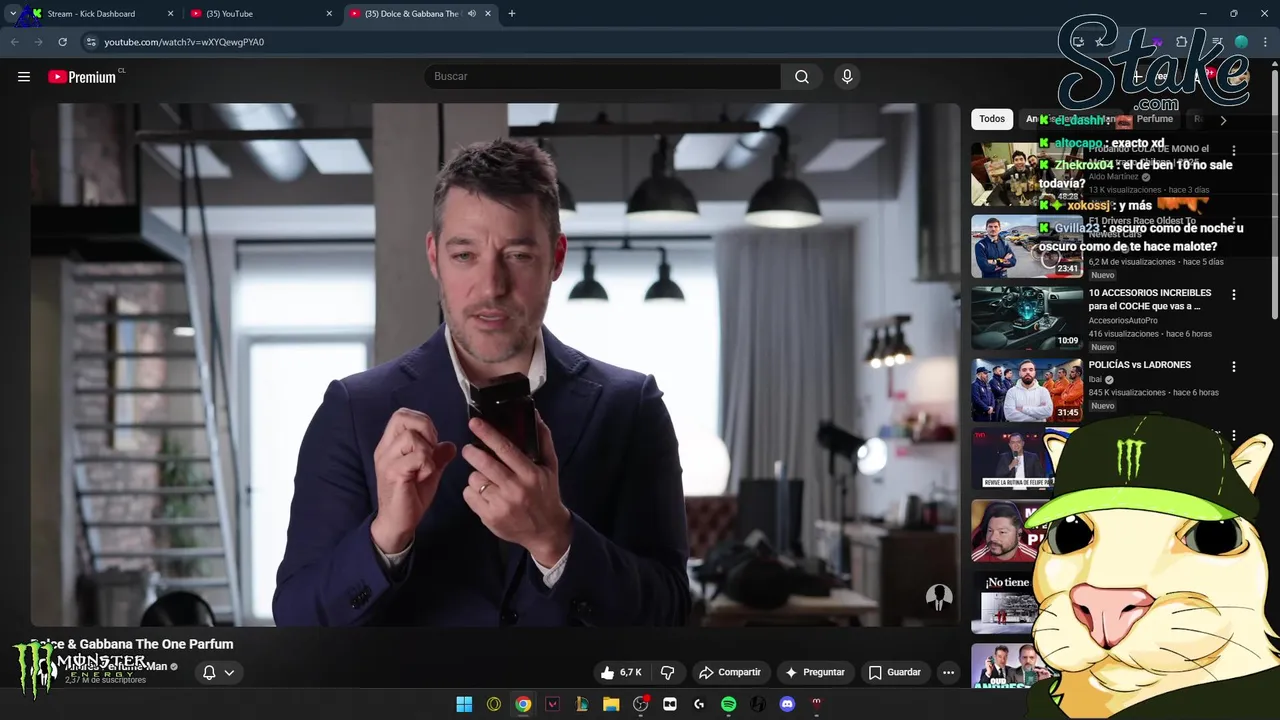Open Windows Start menu
Viewport: 1280px width, 720px height.
click(x=464, y=704)
